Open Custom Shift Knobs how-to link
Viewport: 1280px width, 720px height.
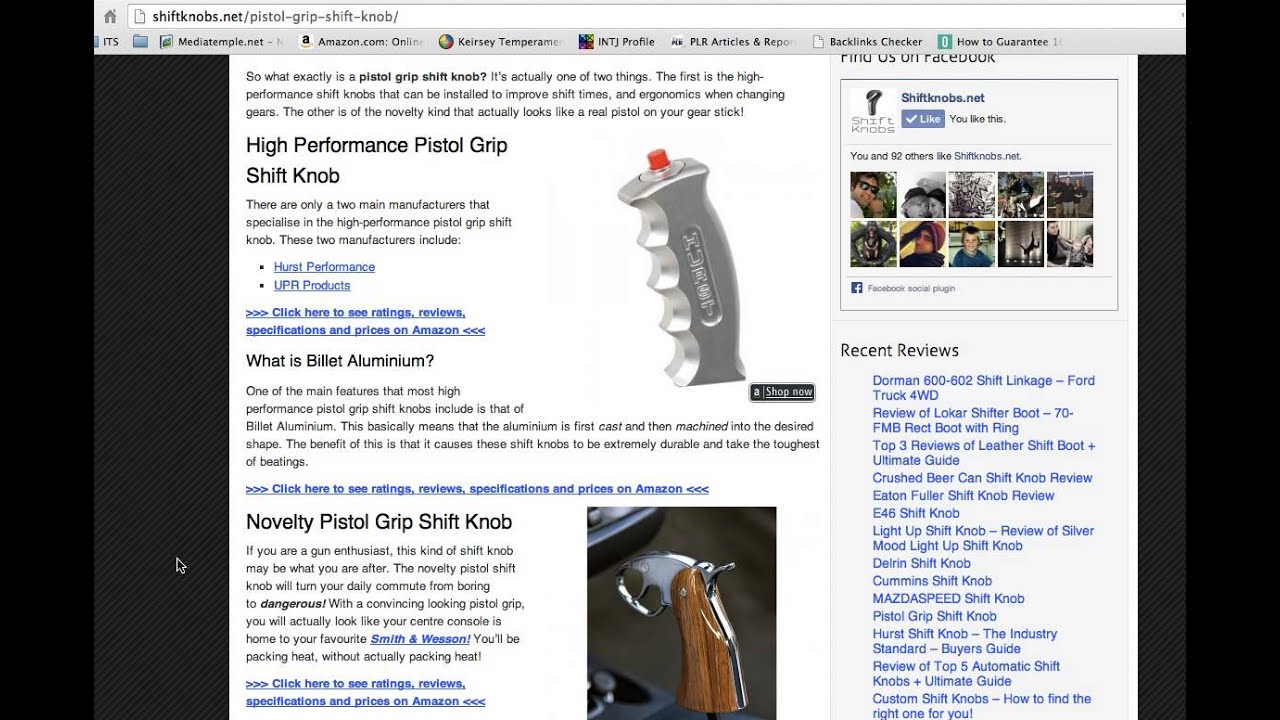pyautogui.click(x=981, y=706)
